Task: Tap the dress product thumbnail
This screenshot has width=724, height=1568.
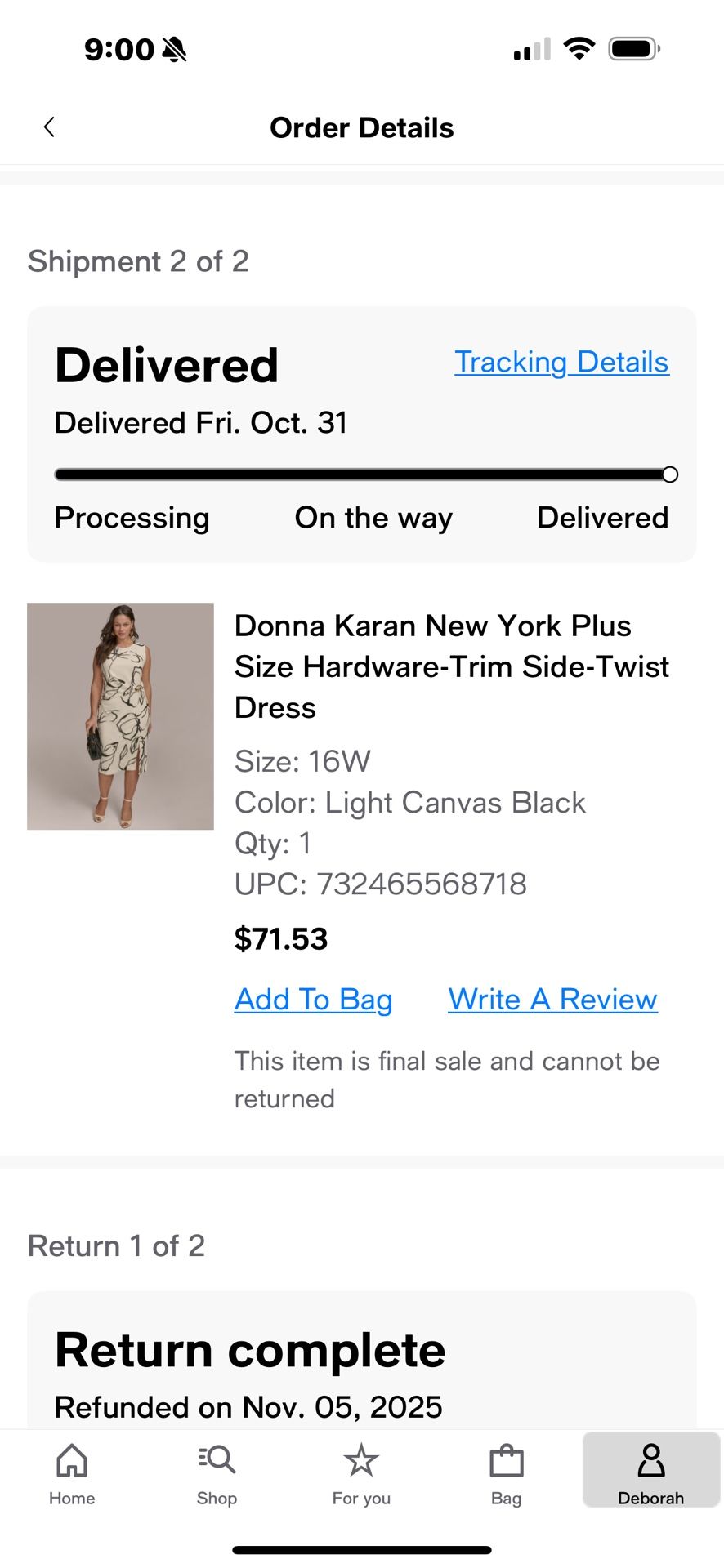Action: [120, 716]
